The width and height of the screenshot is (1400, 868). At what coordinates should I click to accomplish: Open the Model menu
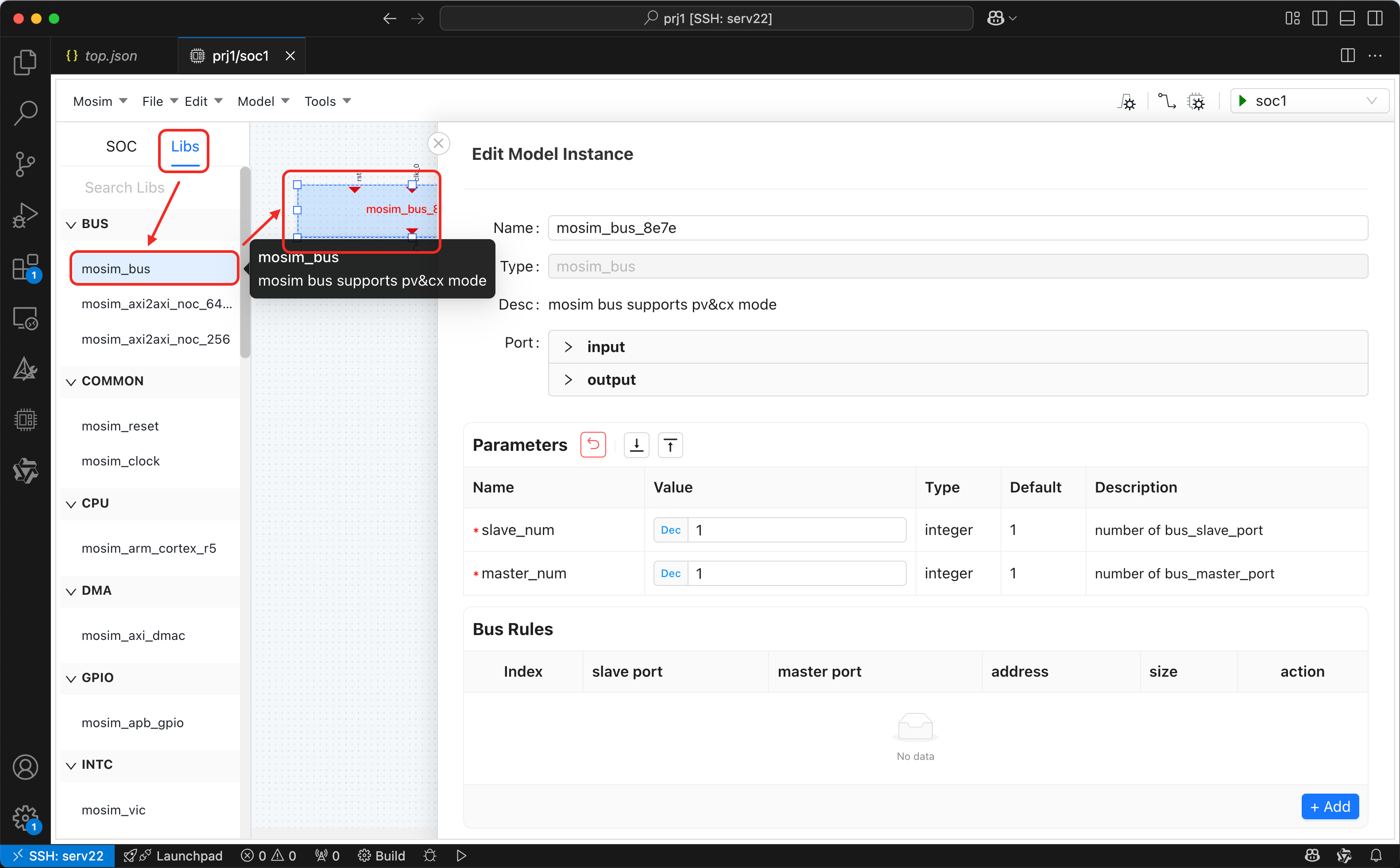pyautogui.click(x=263, y=101)
